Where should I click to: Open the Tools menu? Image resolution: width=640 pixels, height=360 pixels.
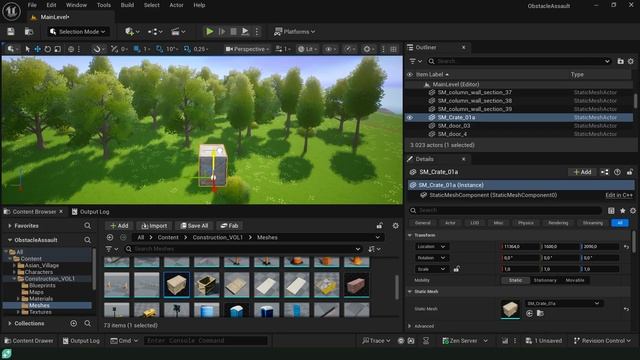104,5
